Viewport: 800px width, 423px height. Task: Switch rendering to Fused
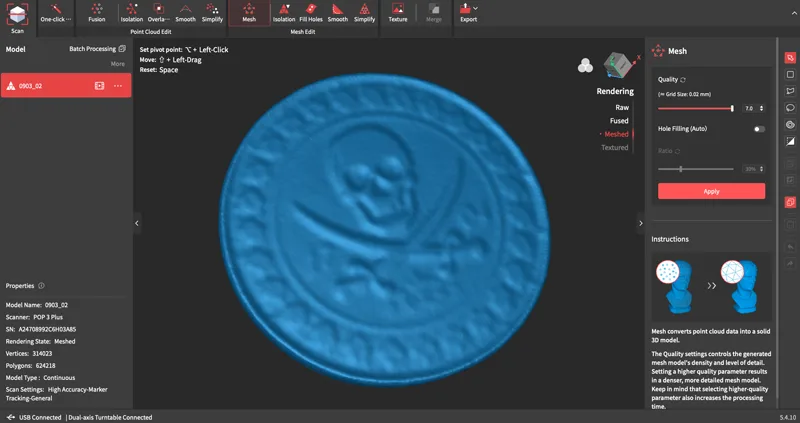[x=619, y=121]
